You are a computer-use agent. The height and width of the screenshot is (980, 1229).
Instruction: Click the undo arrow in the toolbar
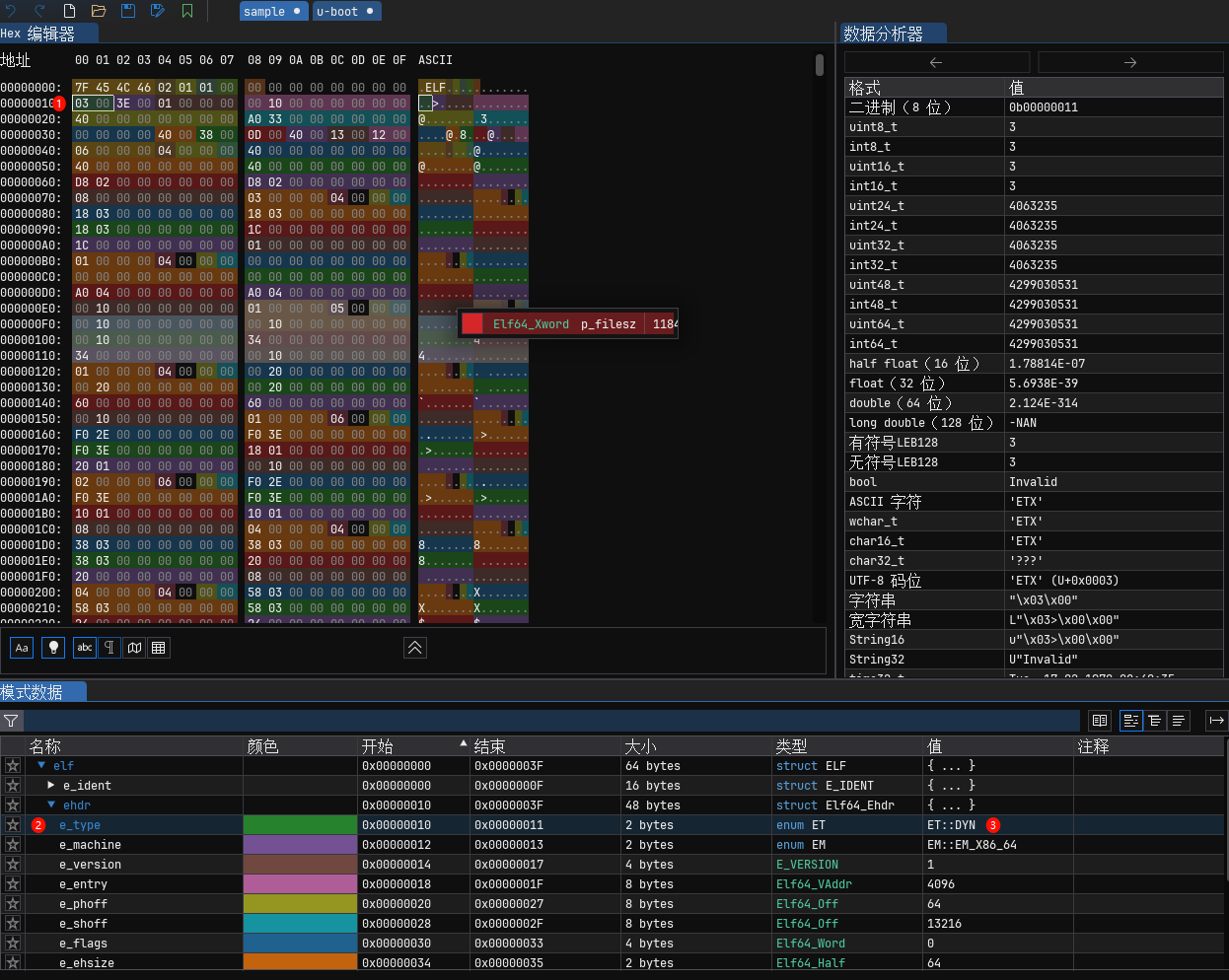(x=12, y=11)
